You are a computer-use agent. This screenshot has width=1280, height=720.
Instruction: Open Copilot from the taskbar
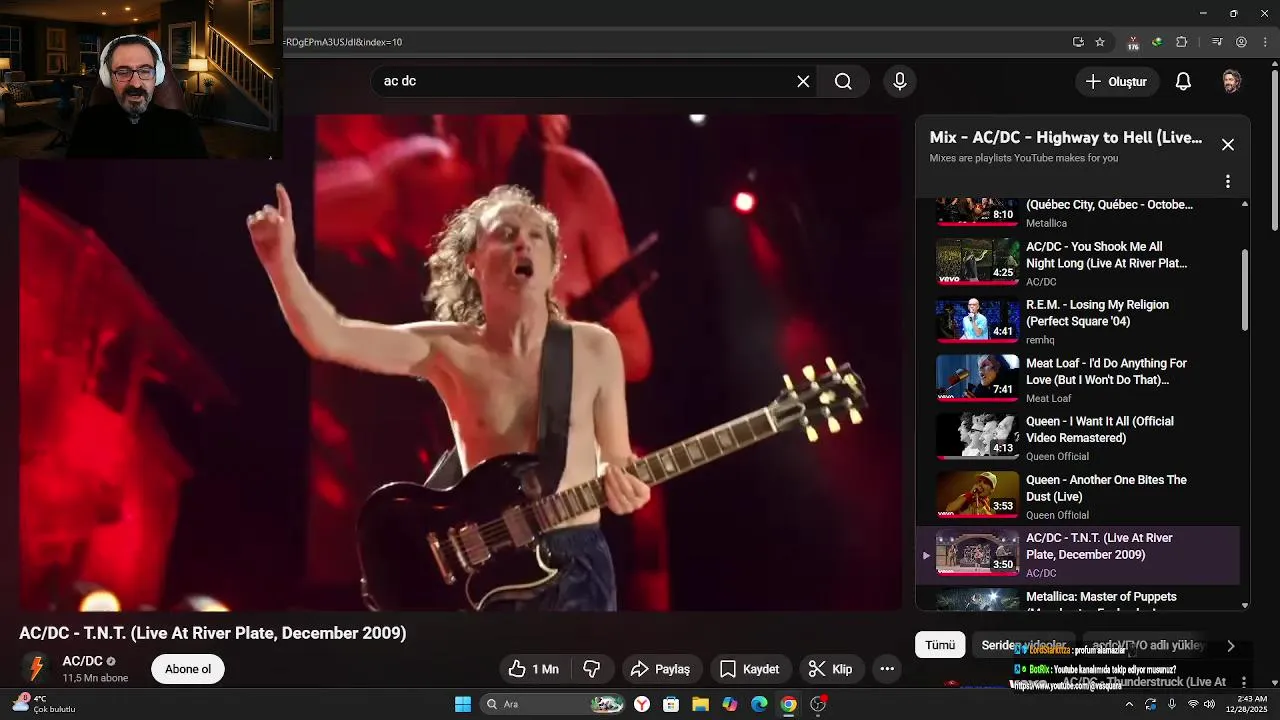click(x=730, y=704)
